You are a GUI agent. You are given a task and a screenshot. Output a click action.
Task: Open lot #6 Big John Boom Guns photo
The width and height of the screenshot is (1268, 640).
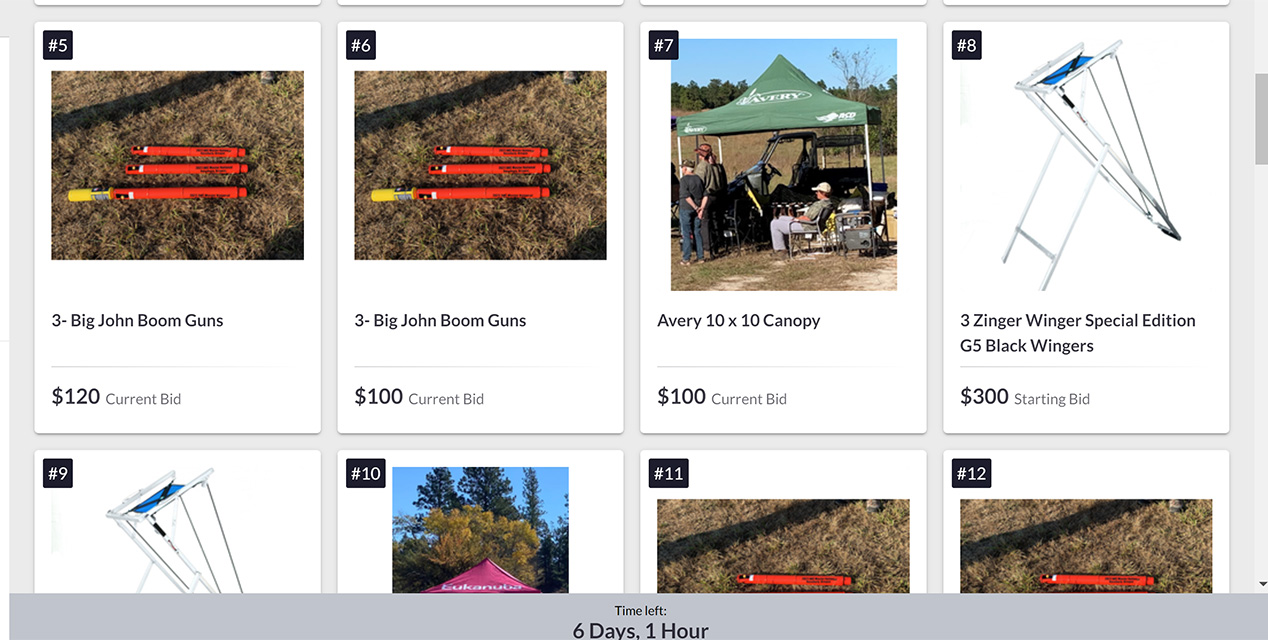(x=480, y=165)
